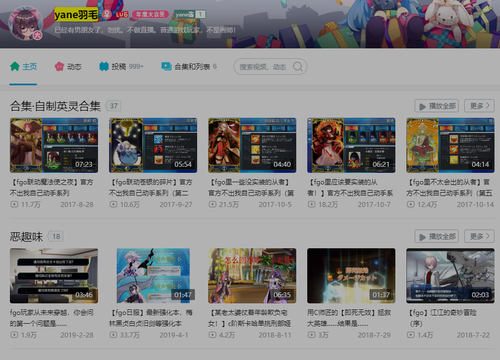The image size is (500, 360).
Task: Click the date 2017-8-28
Action: click(77, 204)
